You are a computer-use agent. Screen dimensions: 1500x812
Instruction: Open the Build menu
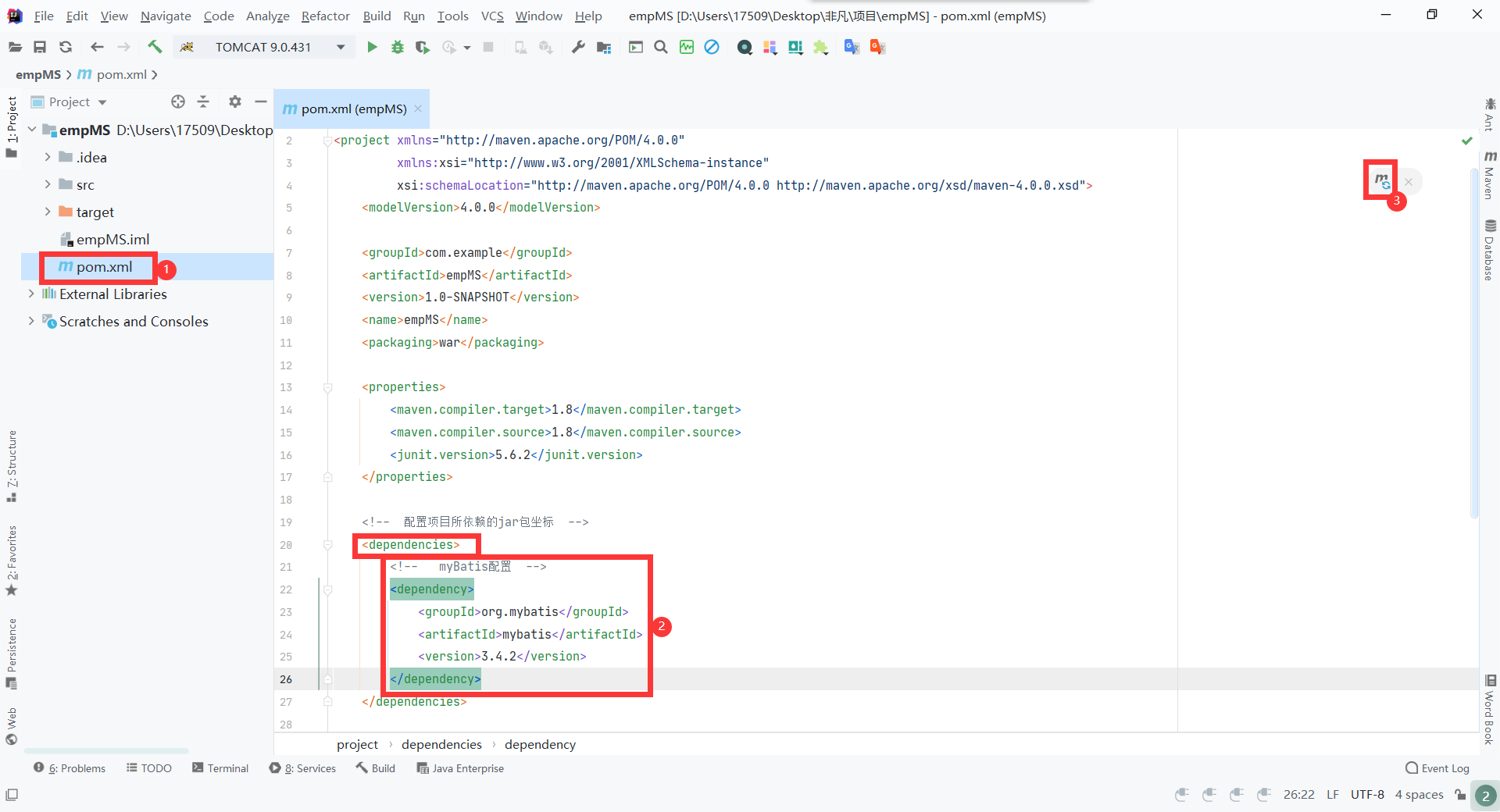(377, 16)
